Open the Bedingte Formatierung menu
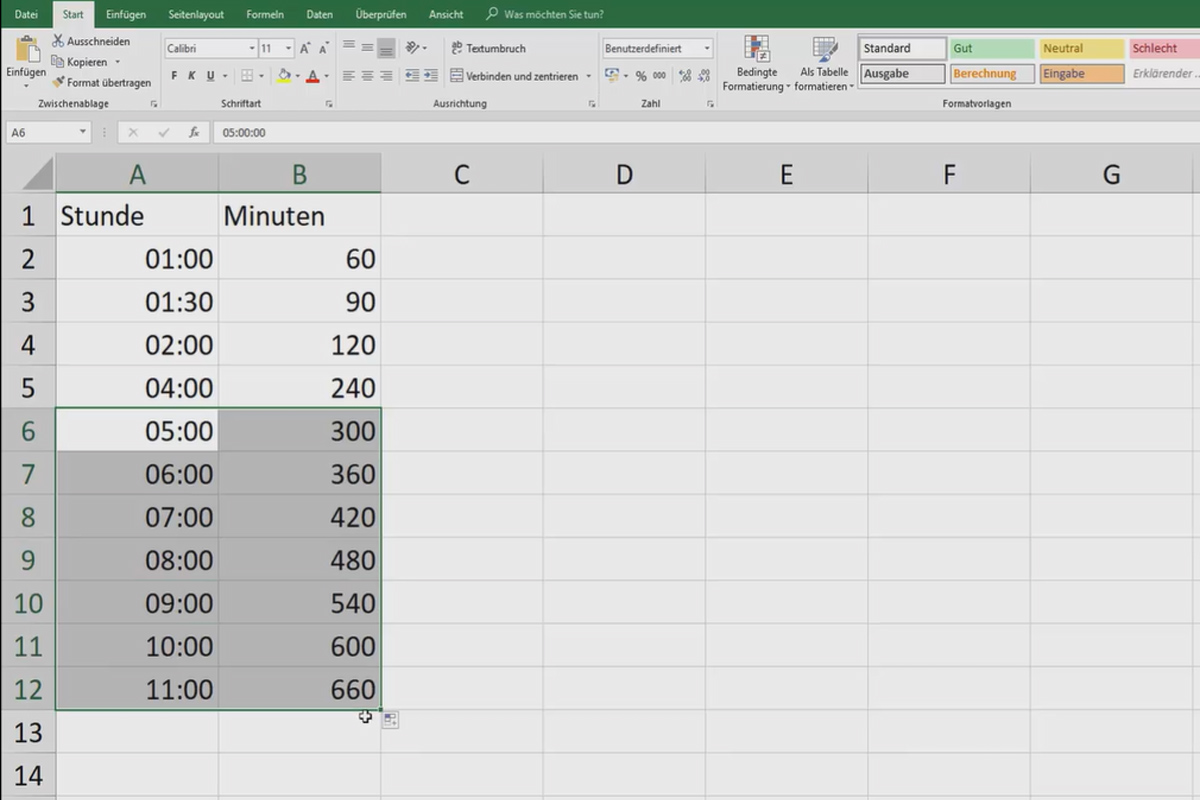The width and height of the screenshot is (1200, 800). point(757,64)
